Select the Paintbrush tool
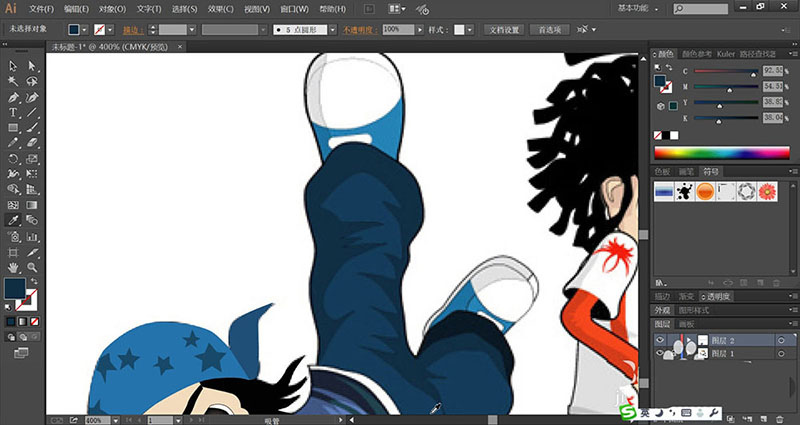This screenshot has width=800, height=425. pos(32,128)
